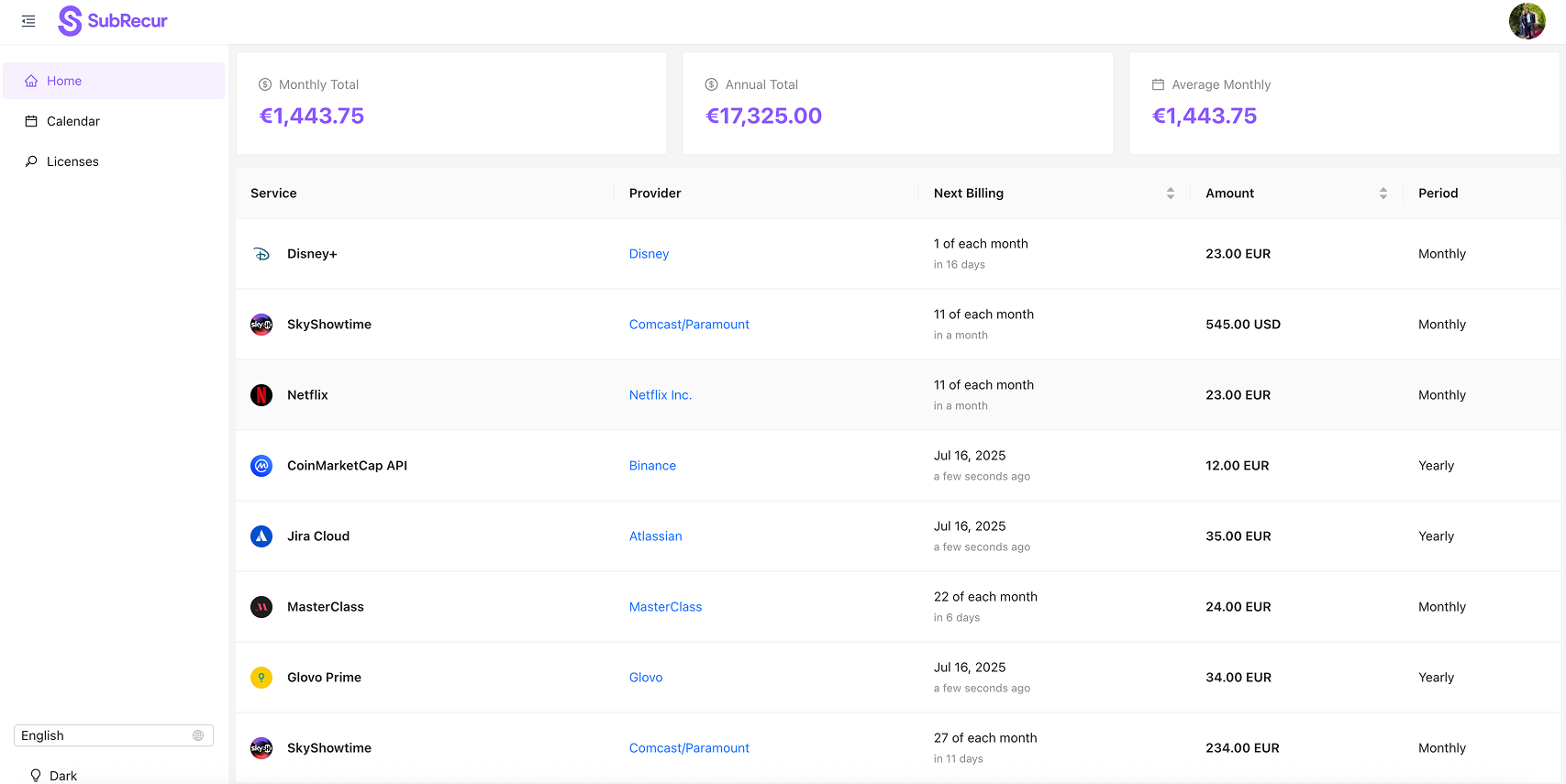Click the Licenses key icon
This screenshot has width=1566, height=784.
click(31, 161)
